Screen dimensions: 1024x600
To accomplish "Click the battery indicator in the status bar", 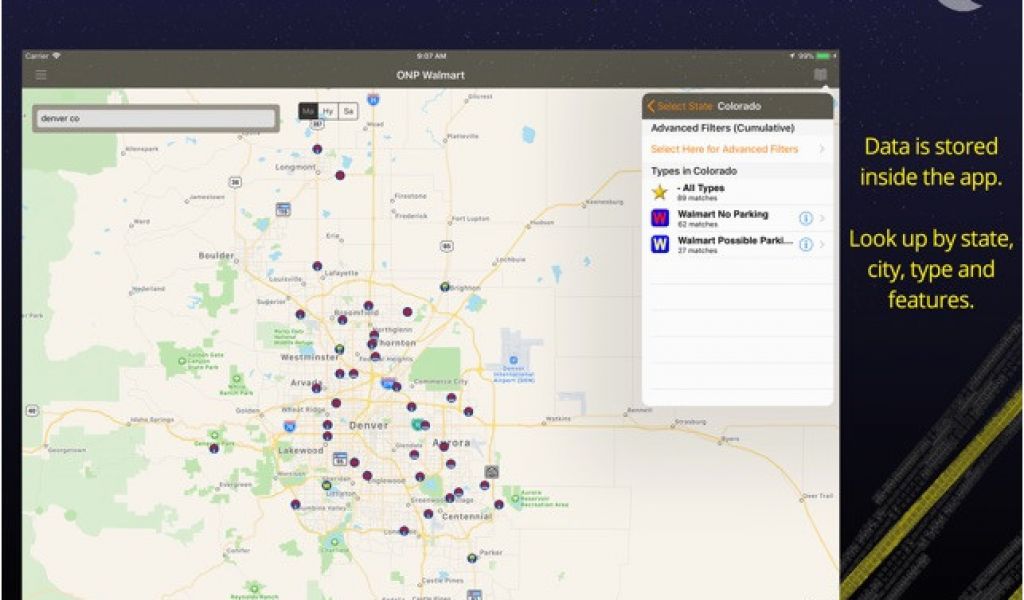I will click(x=822, y=56).
